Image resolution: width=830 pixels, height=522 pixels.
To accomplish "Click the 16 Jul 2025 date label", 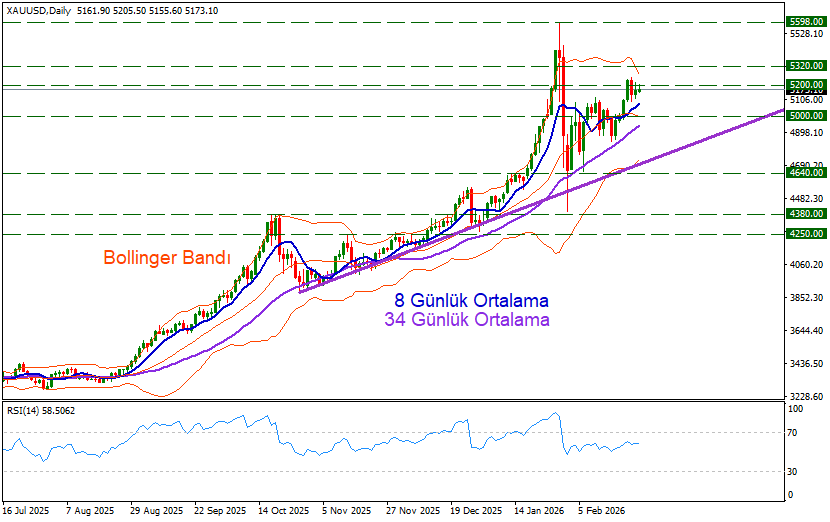I will 27,510.
